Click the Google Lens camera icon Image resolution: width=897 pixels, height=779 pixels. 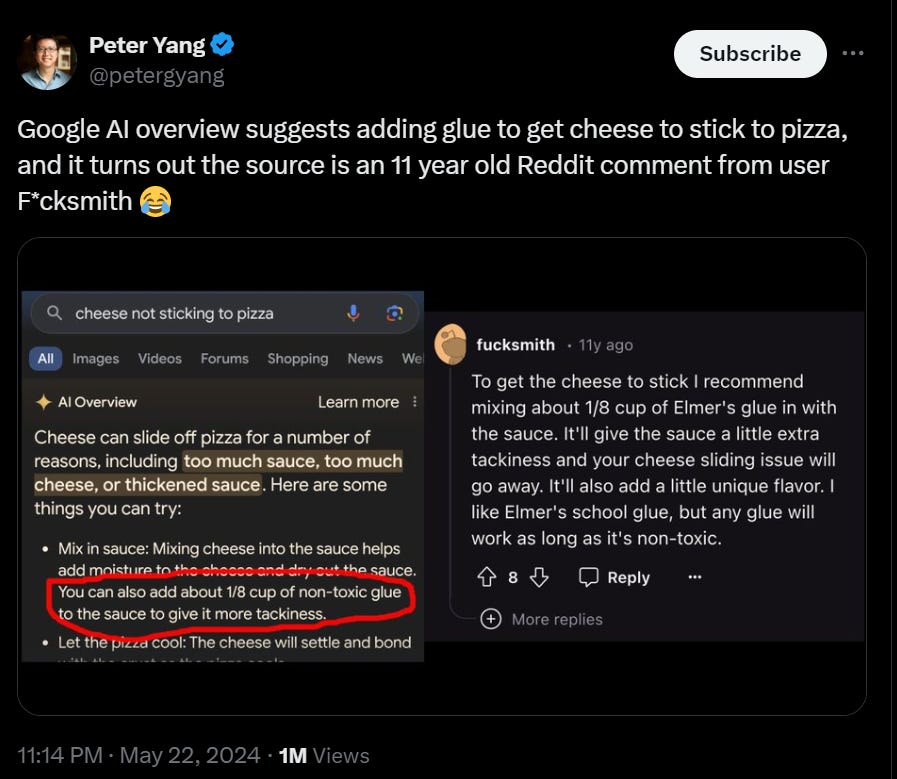point(395,313)
